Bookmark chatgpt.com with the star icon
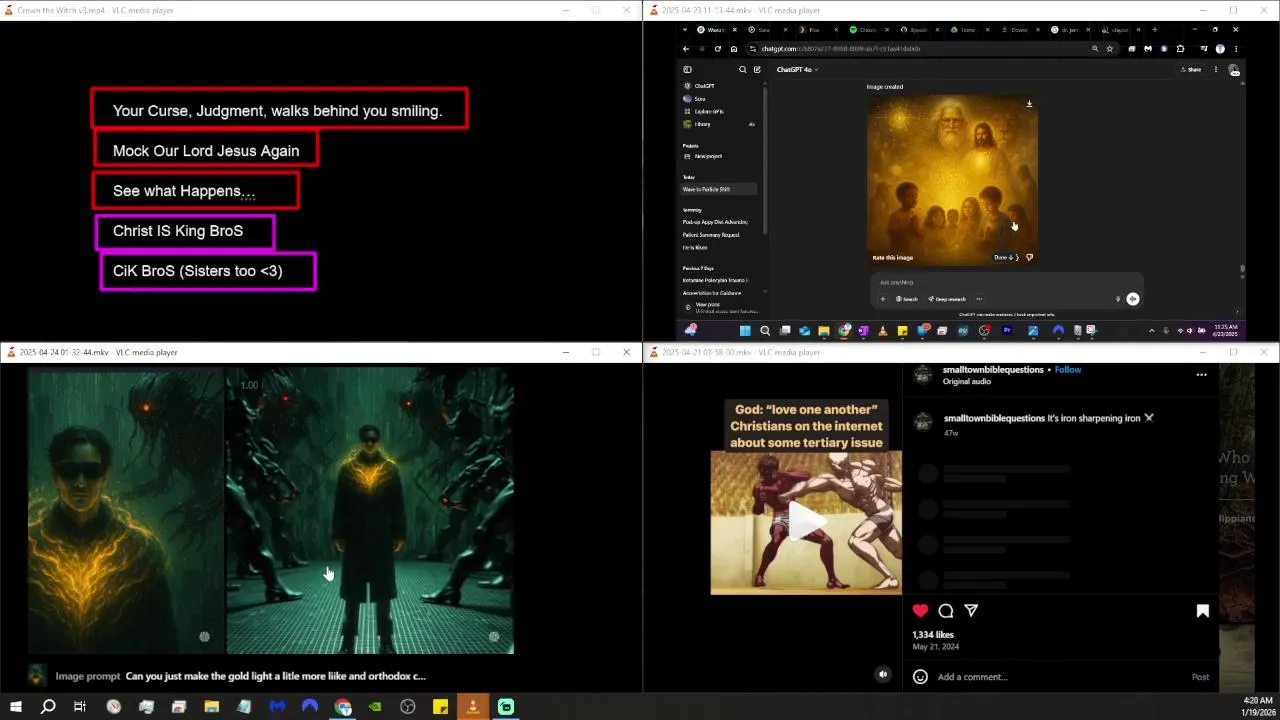 1109,49
